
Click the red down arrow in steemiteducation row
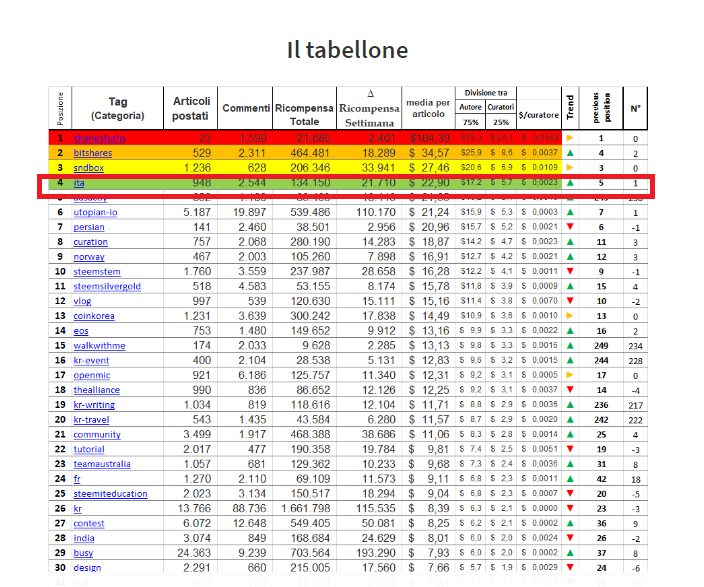570,494
